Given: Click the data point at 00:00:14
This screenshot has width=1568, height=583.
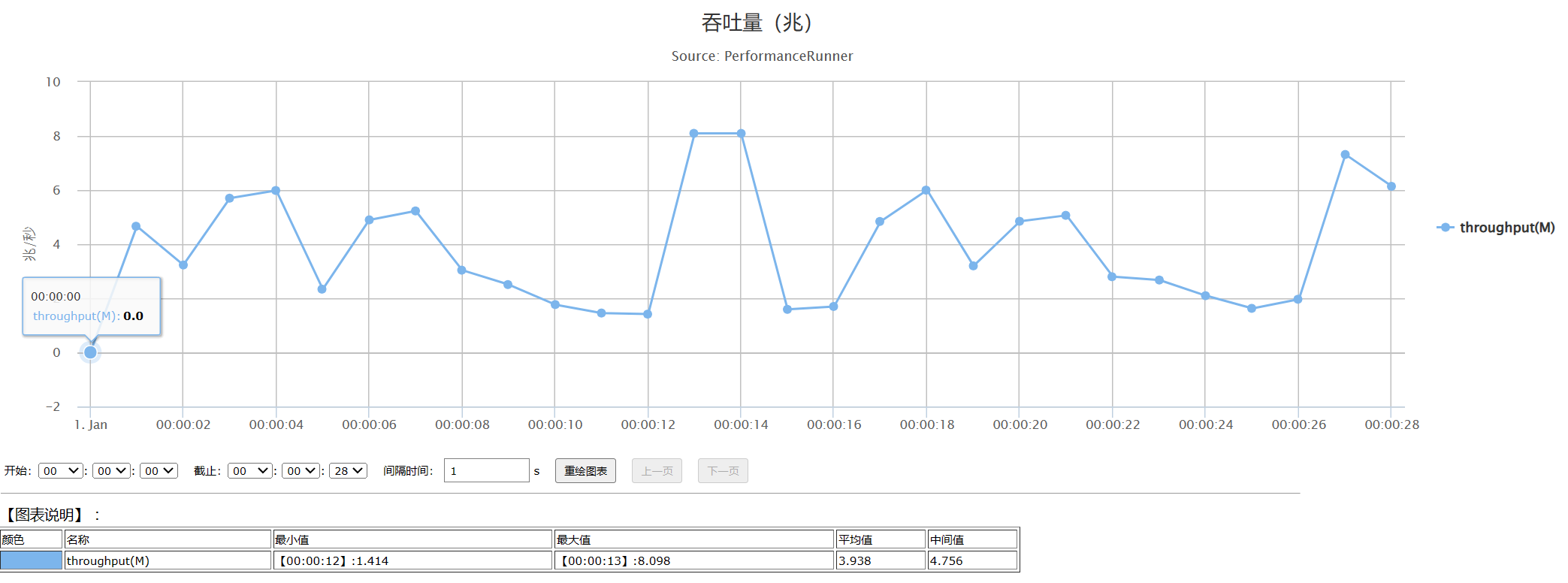Looking at the screenshot, I should (x=742, y=134).
